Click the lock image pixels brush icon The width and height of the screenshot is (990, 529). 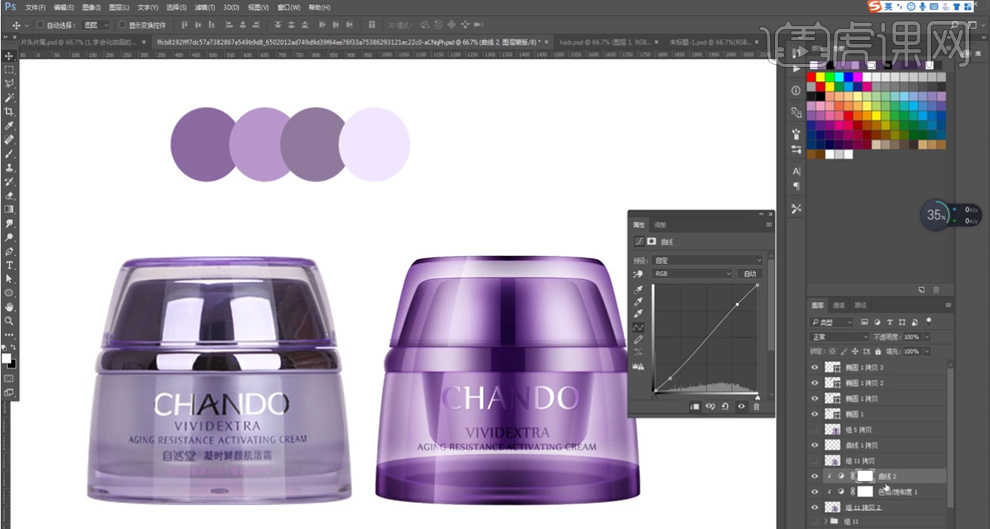coord(844,351)
